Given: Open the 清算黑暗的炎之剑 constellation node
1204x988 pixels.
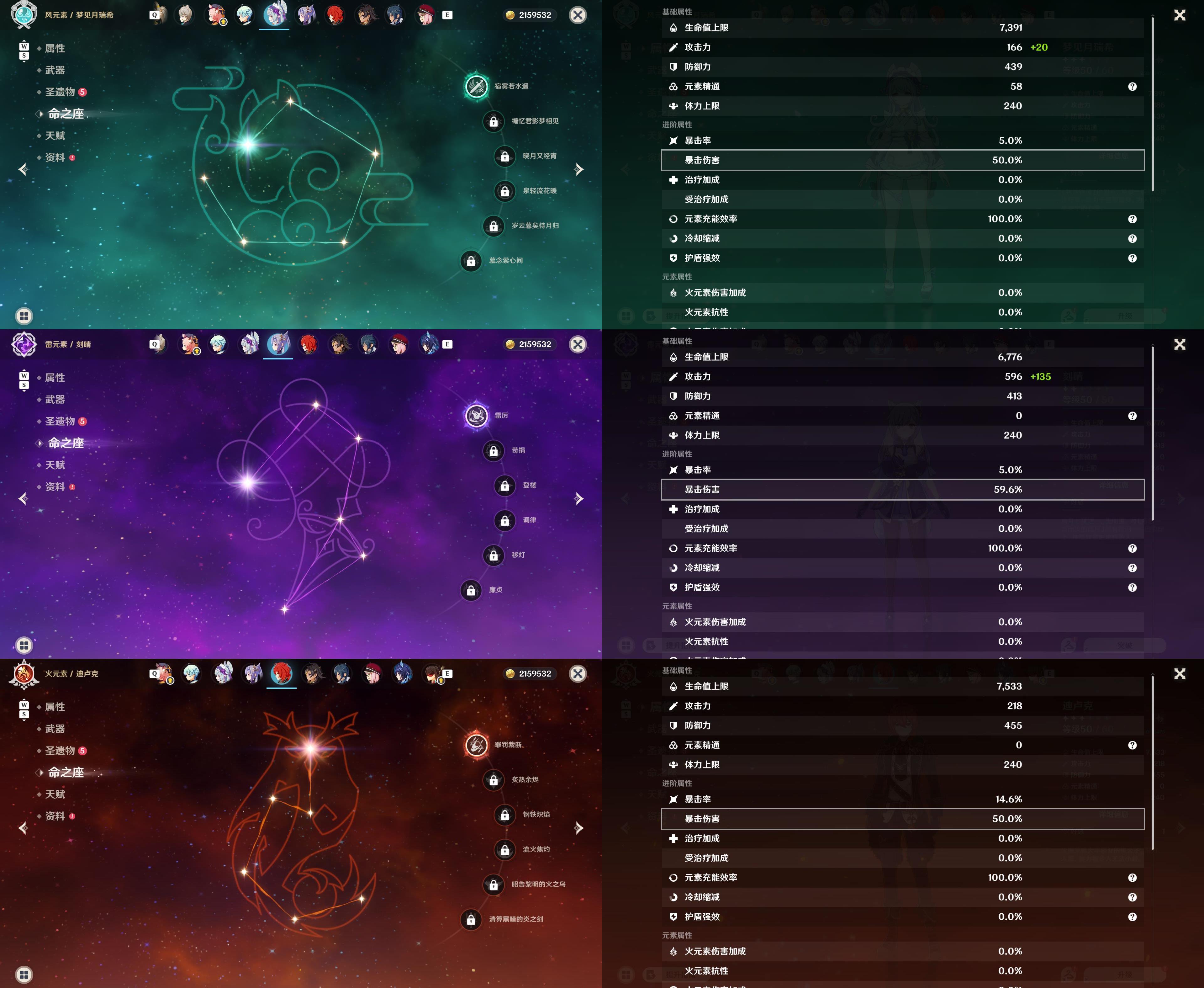Looking at the screenshot, I should tap(471, 919).
